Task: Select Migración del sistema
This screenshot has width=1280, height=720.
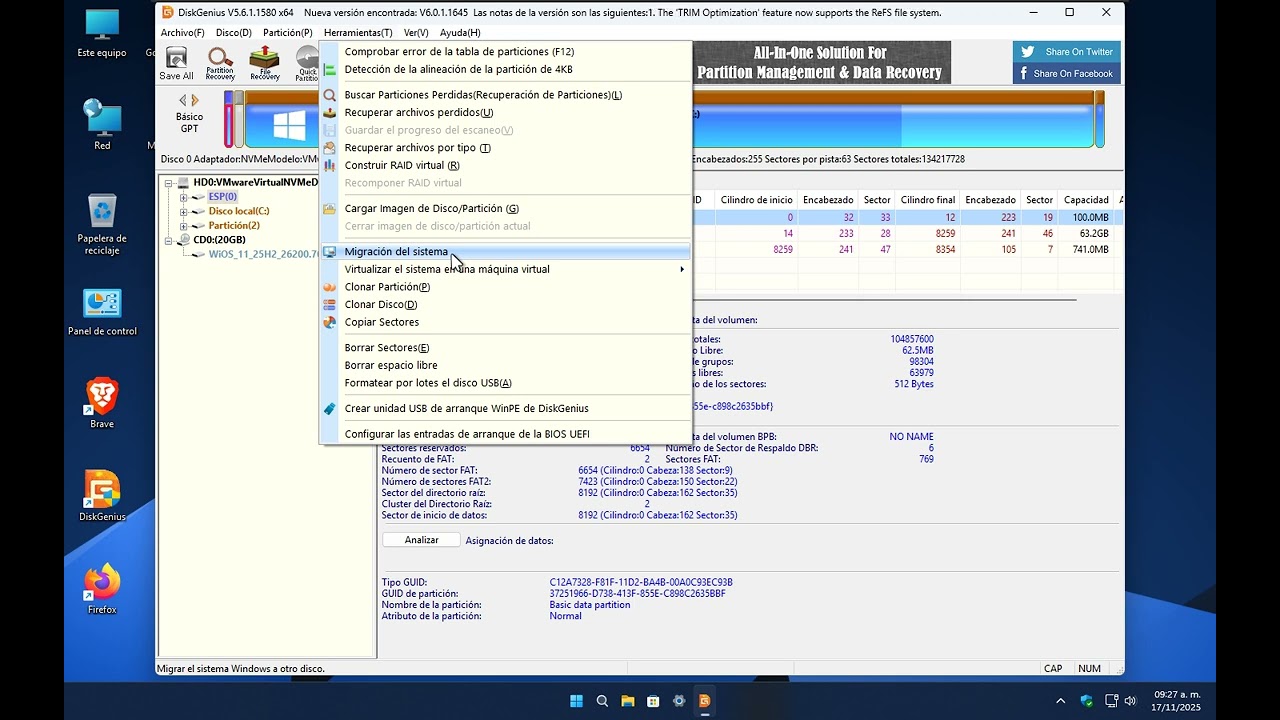Action: (505, 252)
